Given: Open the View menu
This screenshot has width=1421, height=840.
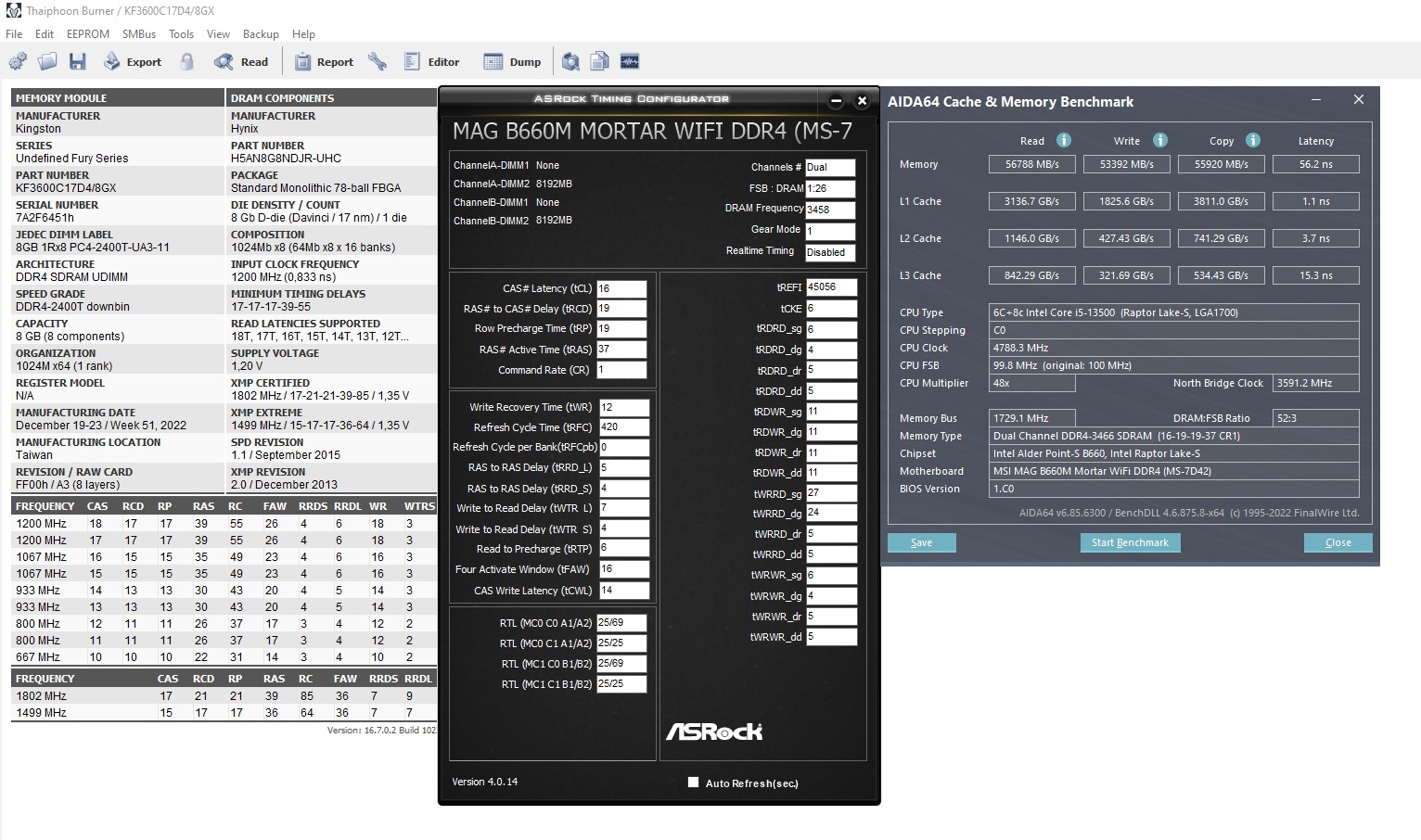Looking at the screenshot, I should 218,34.
